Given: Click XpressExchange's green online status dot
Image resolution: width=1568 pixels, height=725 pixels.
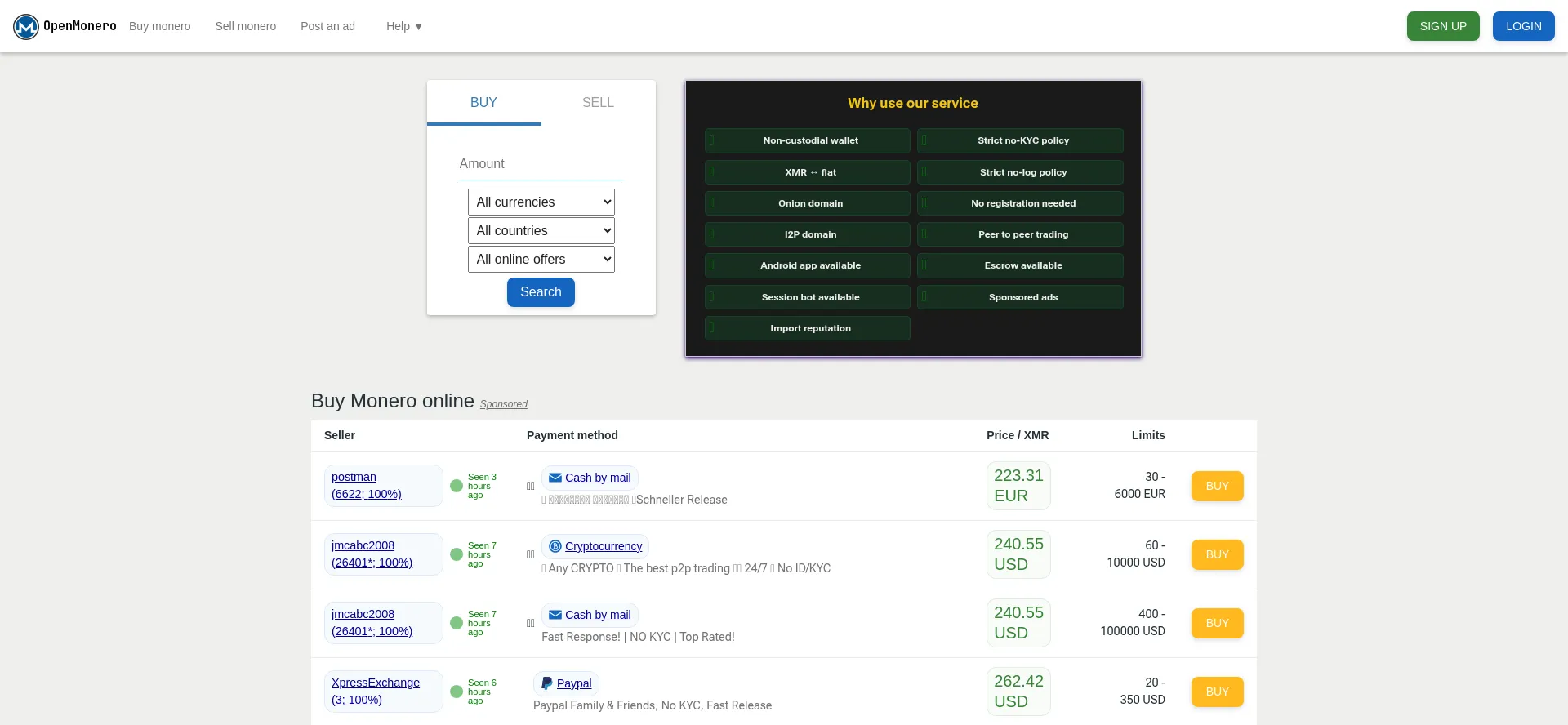Looking at the screenshot, I should click(457, 692).
